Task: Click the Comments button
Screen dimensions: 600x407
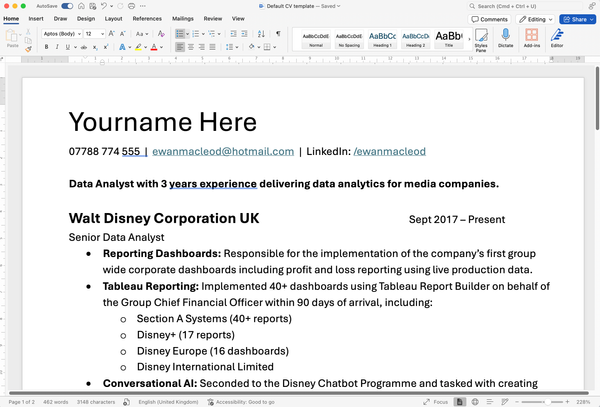Action: point(489,19)
